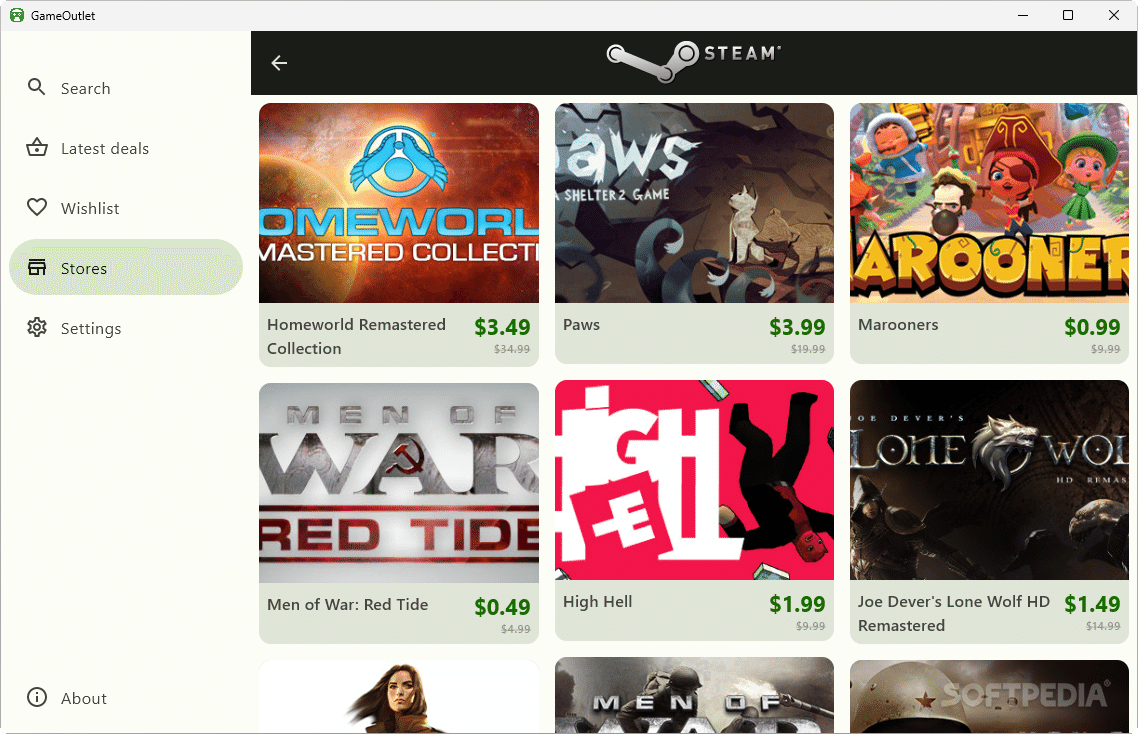Open the Settings page
This screenshot has width=1138, height=734.
pyautogui.click(x=126, y=328)
